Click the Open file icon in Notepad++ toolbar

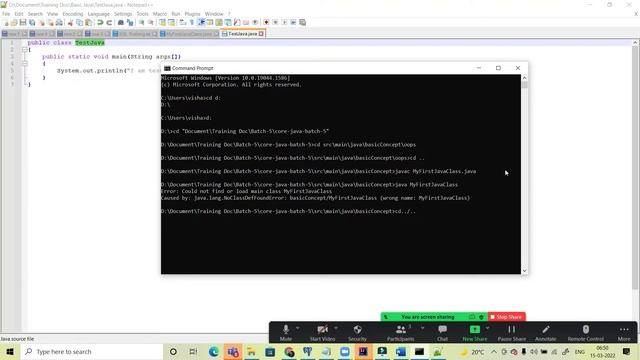pos(14,22)
